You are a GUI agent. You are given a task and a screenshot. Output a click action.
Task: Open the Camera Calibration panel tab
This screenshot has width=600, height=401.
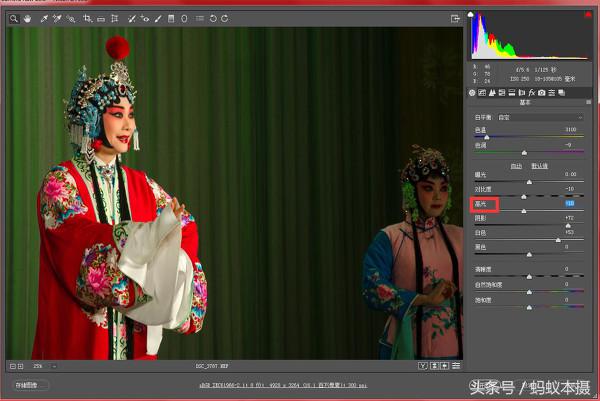pyautogui.click(x=542, y=93)
